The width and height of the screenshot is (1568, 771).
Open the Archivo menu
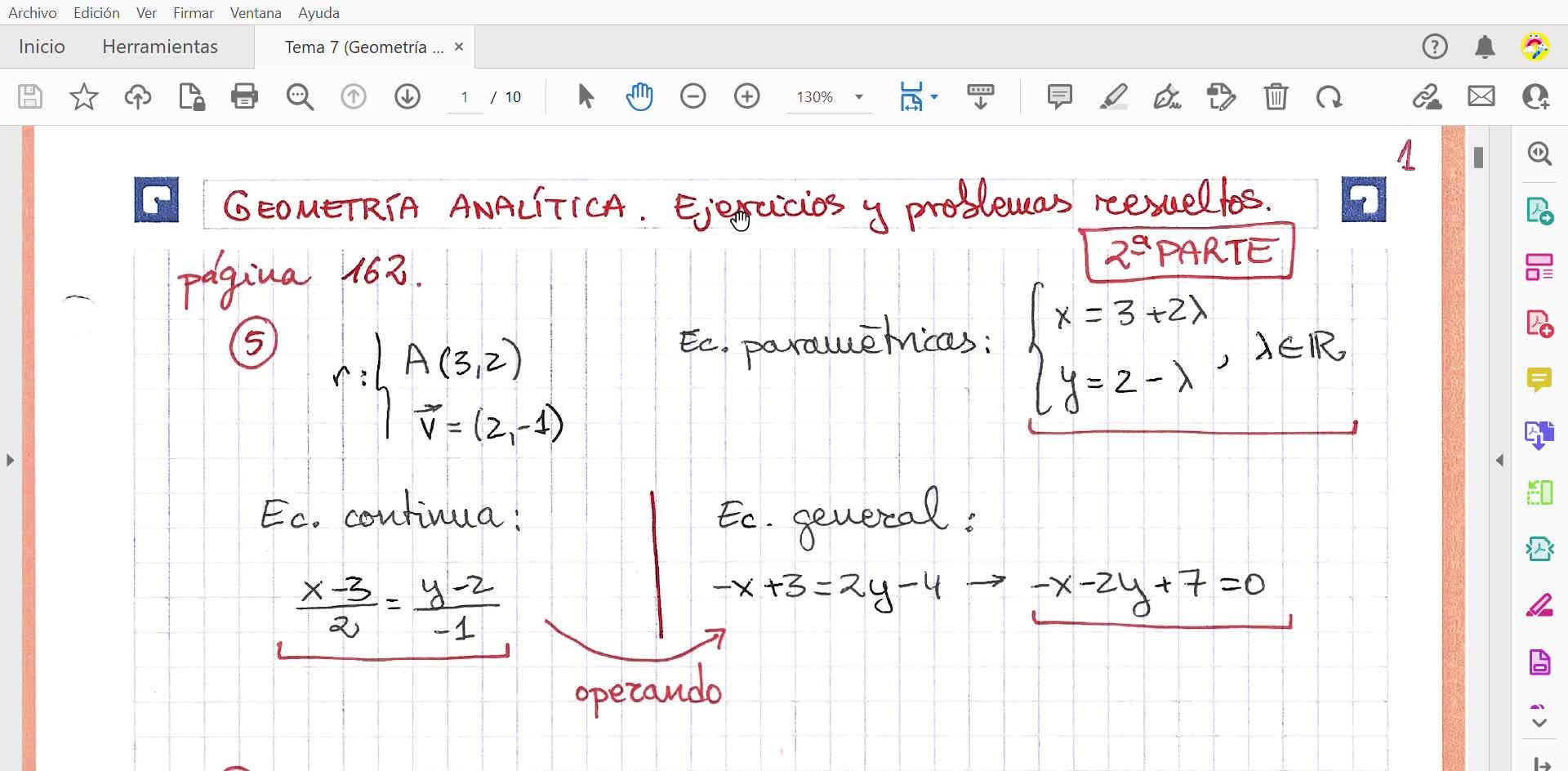point(33,13)
